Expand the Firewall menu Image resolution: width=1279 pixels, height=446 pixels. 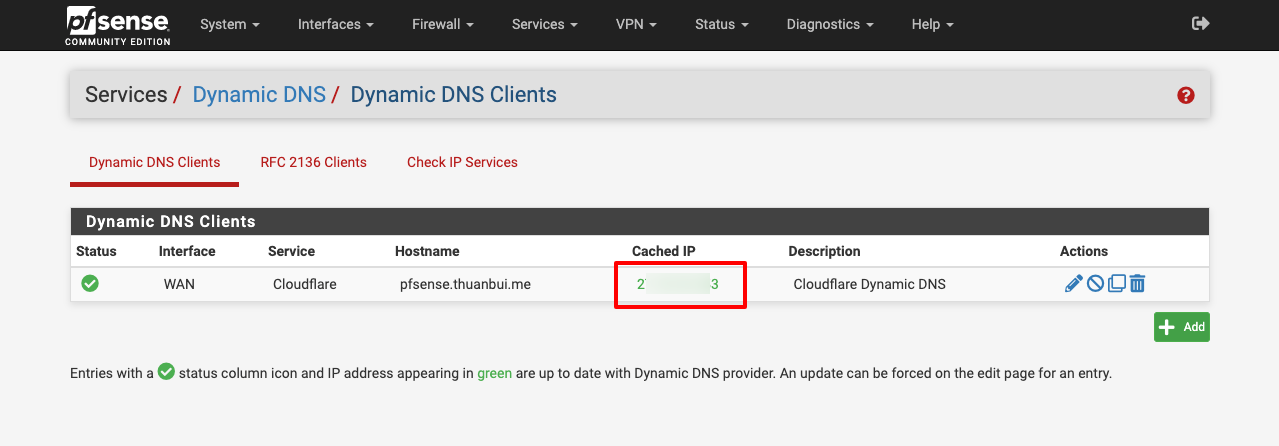pyautogui.click(x=443, y=24)
